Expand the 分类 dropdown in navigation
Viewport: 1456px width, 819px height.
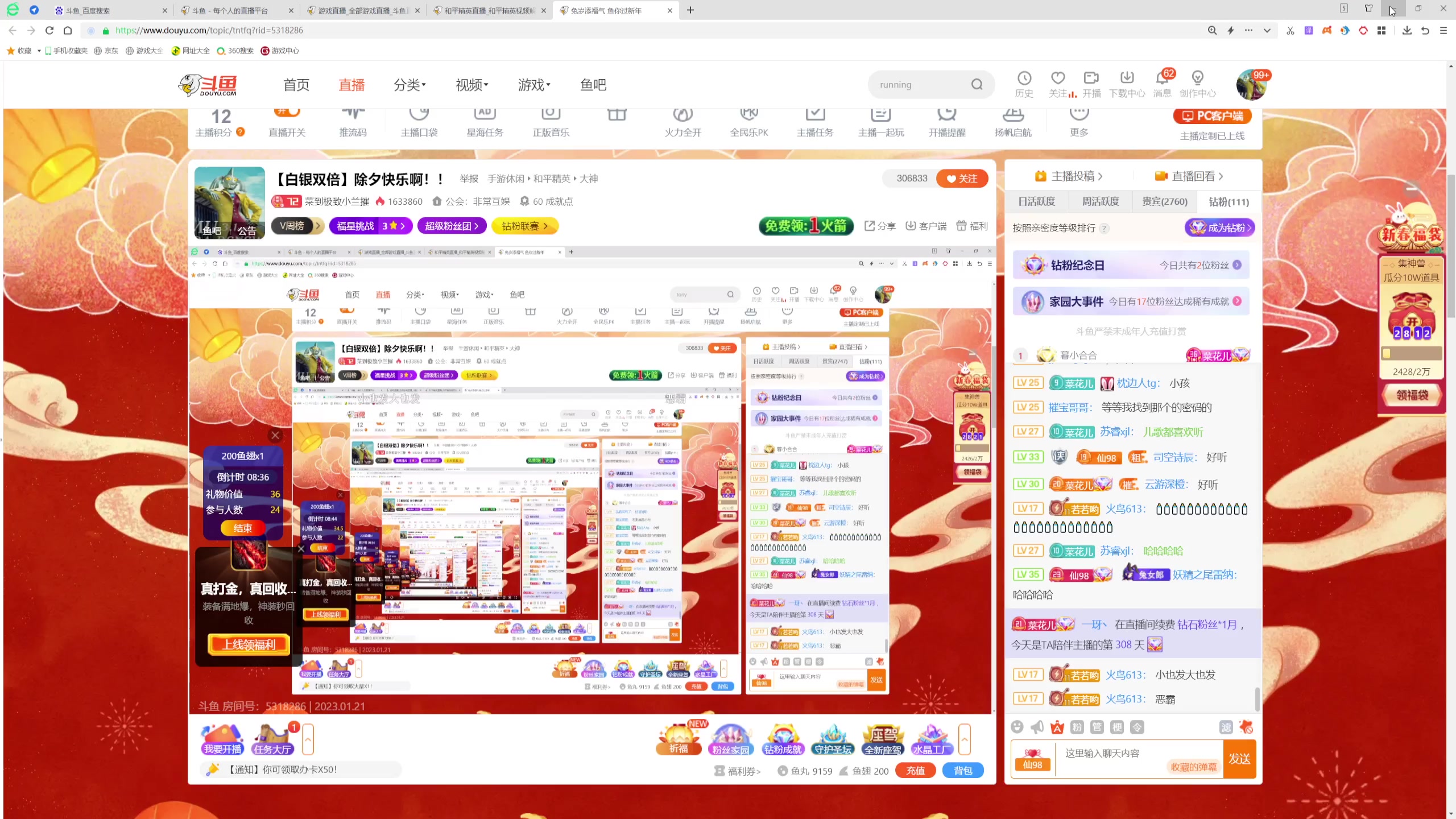pyautogui.click(x=409, y=85)
